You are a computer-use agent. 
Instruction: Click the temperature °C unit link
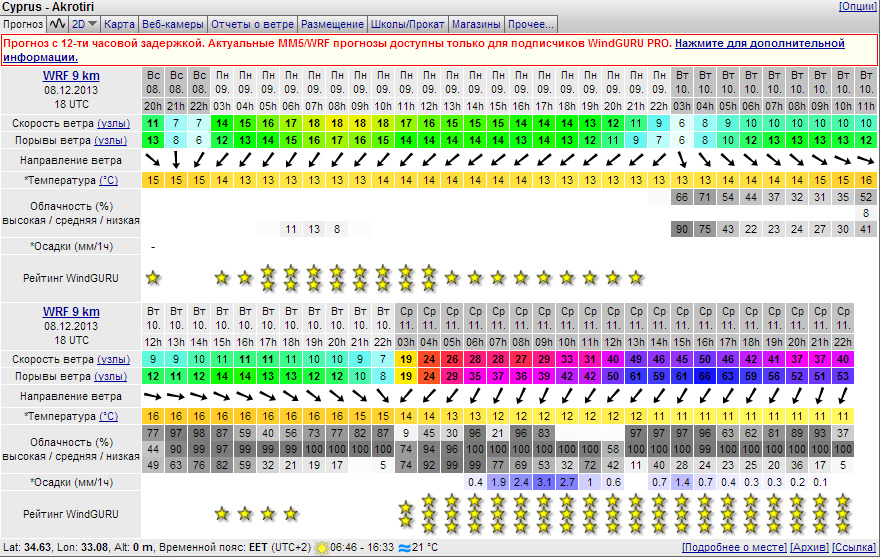108,181
